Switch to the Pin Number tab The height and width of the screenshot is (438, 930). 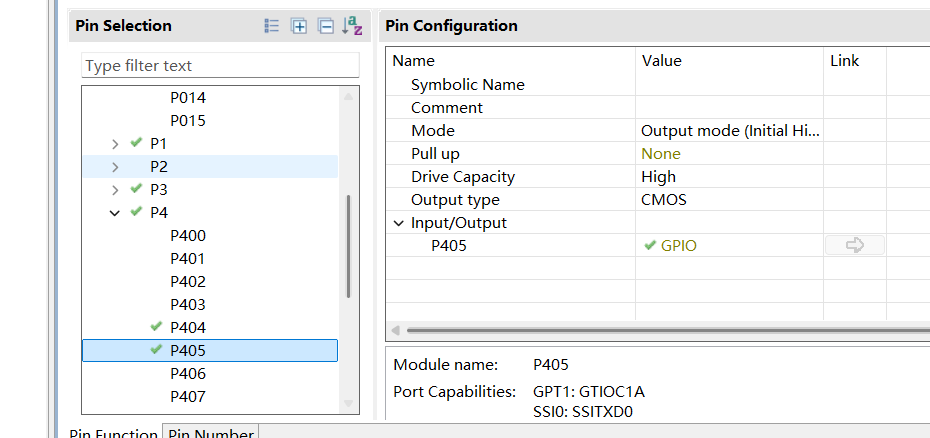(211, 433)
